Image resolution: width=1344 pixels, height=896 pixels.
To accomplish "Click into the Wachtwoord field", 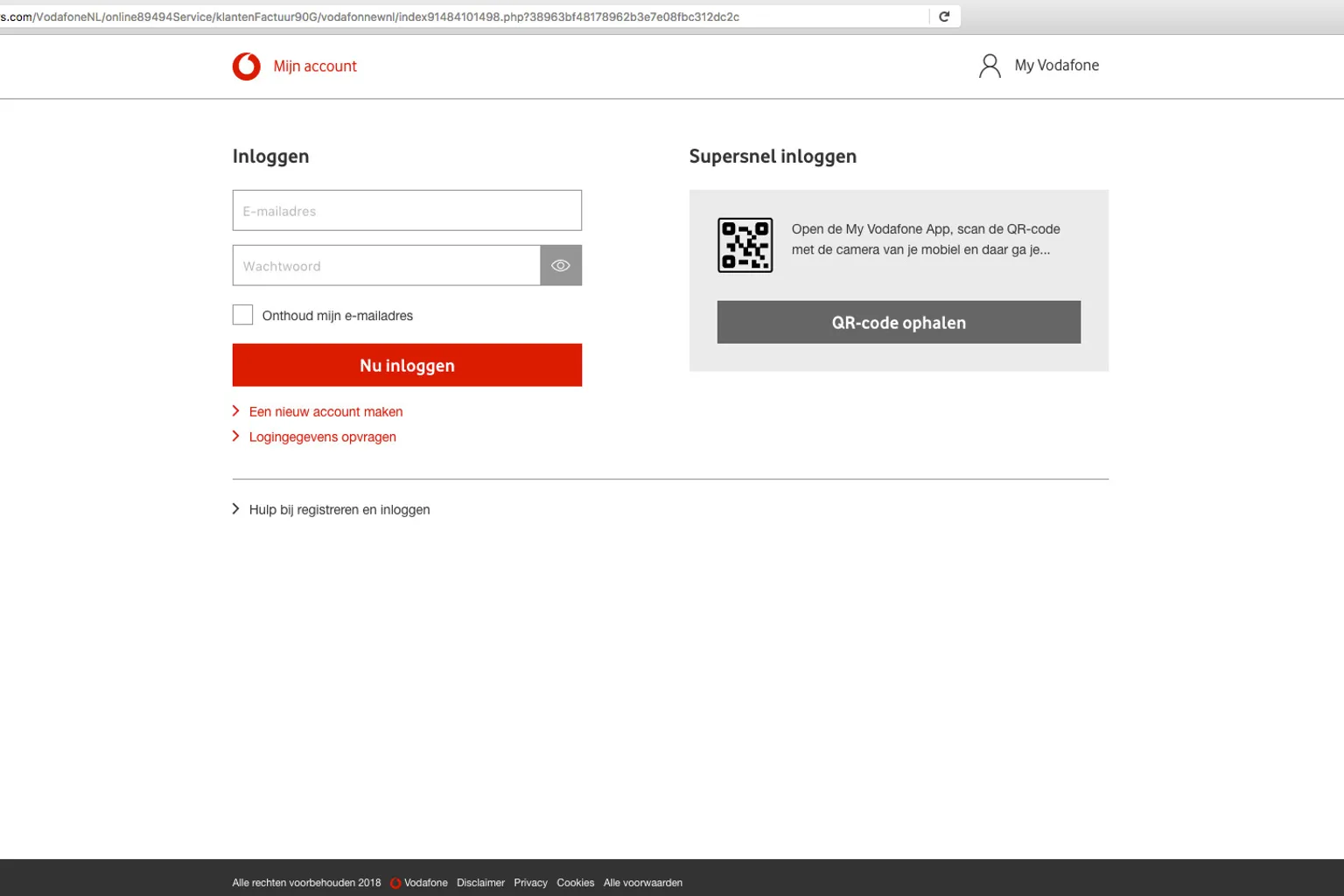I will (386, 266).
